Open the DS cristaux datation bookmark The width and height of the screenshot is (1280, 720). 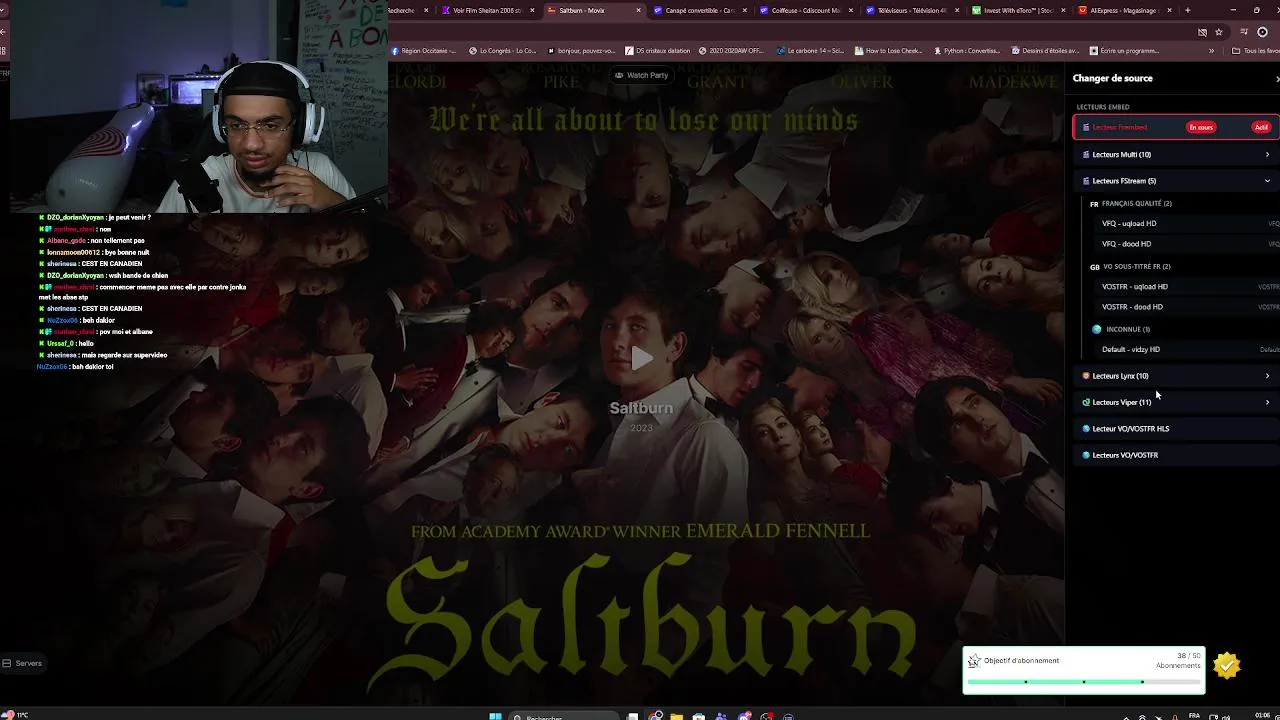click(x=657, y=50)
